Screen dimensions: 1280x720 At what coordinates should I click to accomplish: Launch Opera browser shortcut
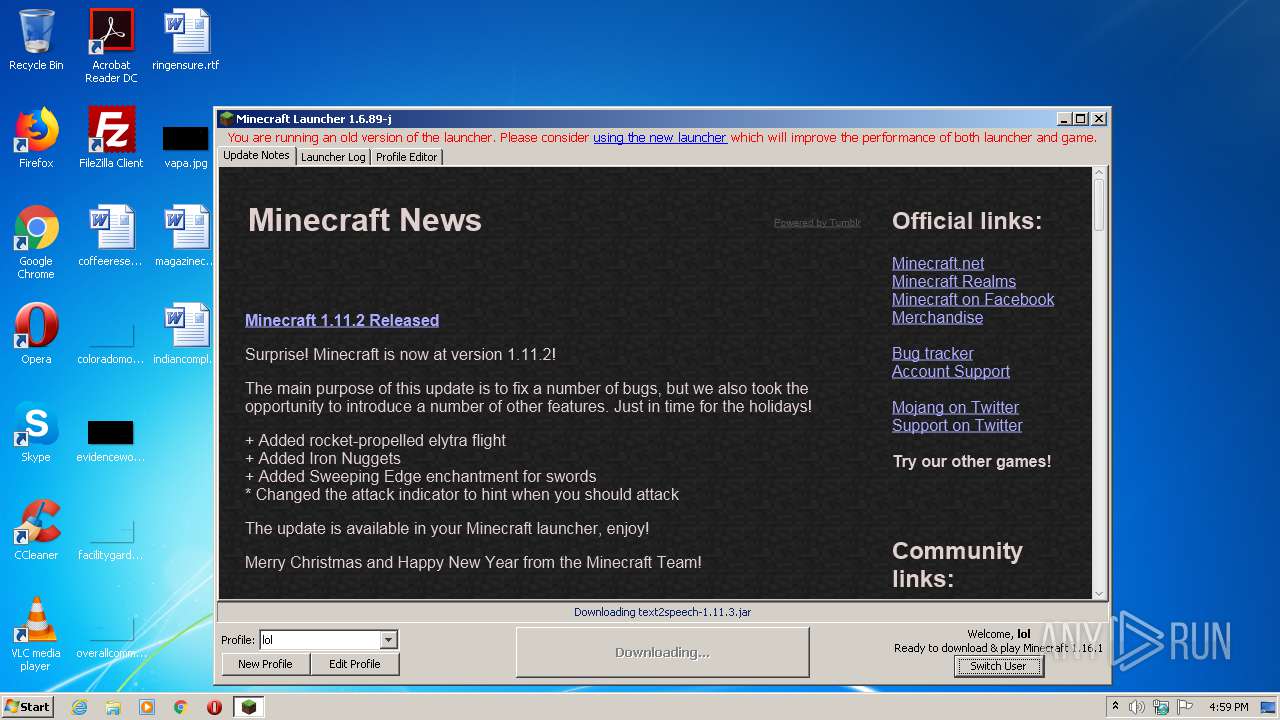tap(36, 334)
